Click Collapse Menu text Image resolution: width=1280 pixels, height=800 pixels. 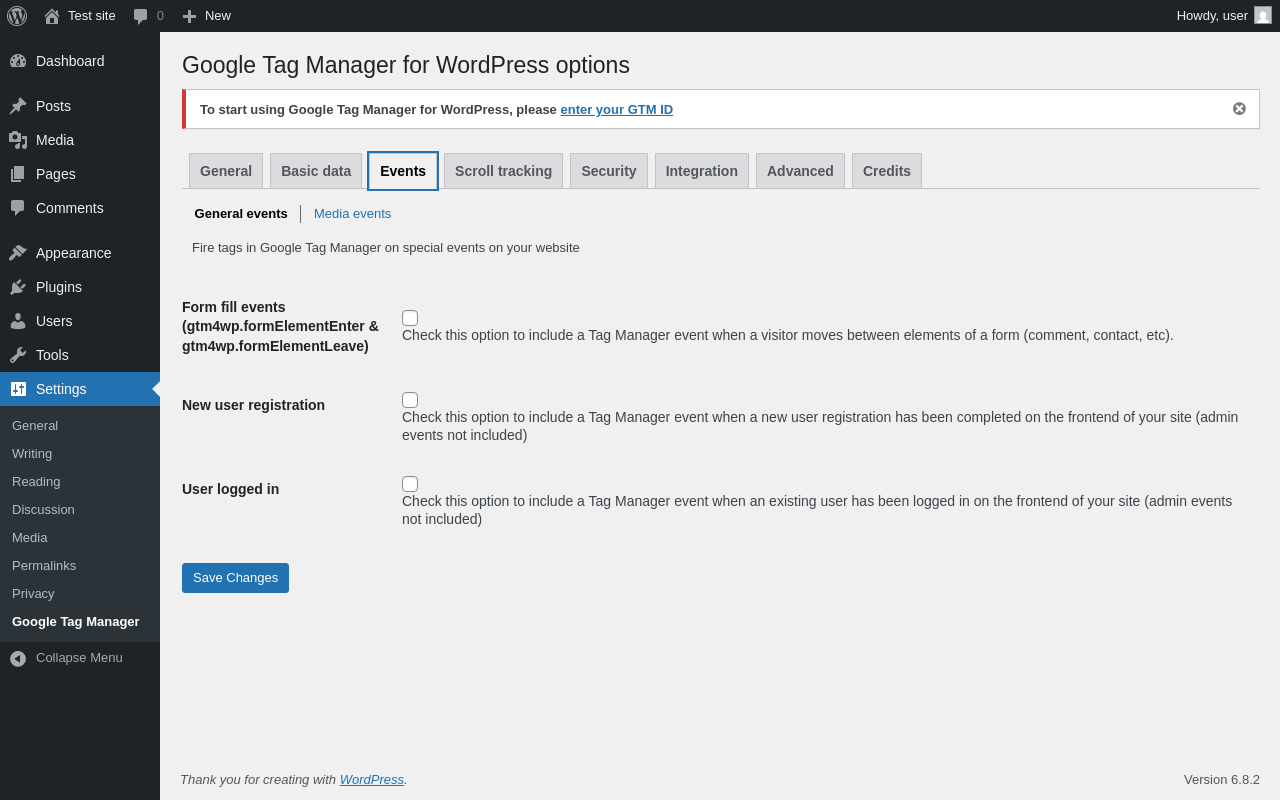pyautogui.click(x=79, y=658)
